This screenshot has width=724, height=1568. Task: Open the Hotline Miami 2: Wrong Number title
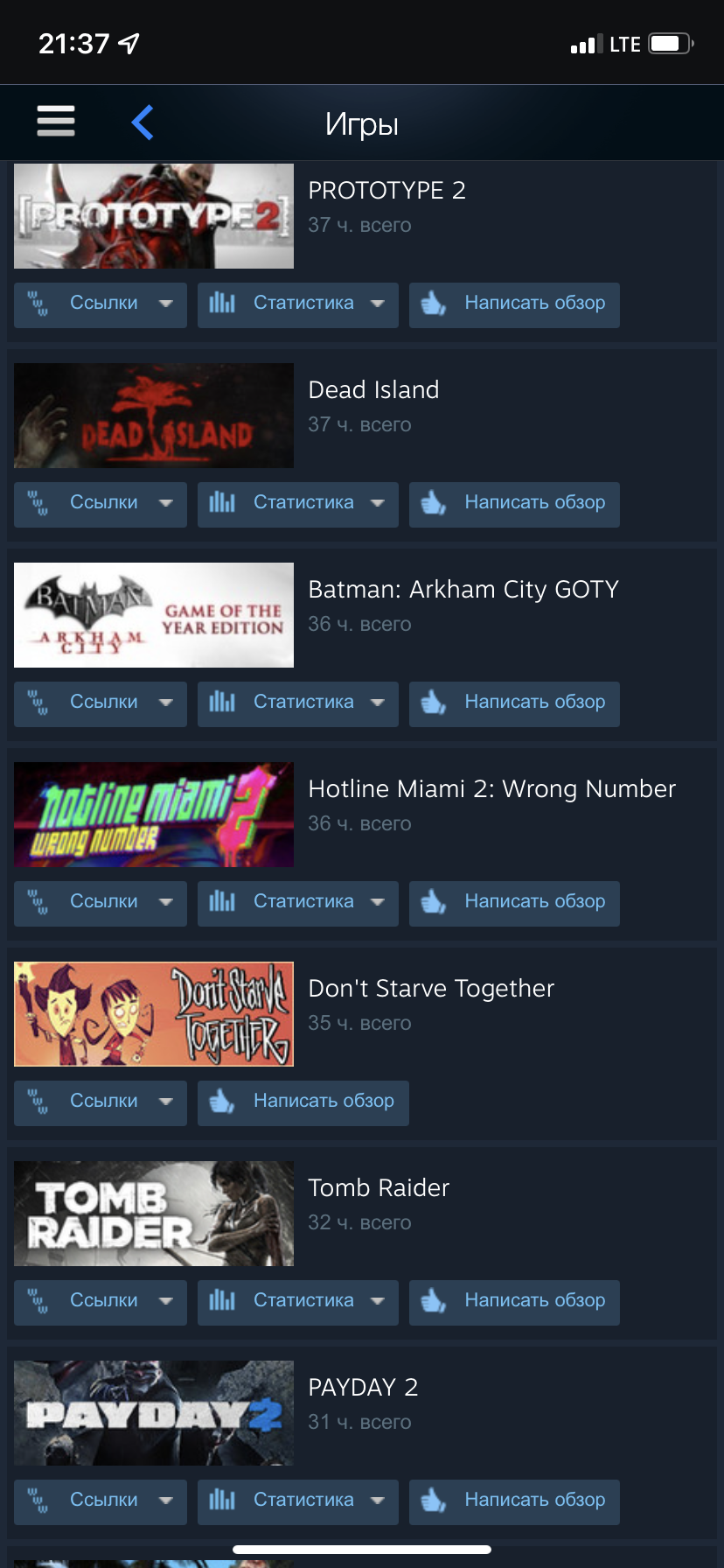[492, 789]
